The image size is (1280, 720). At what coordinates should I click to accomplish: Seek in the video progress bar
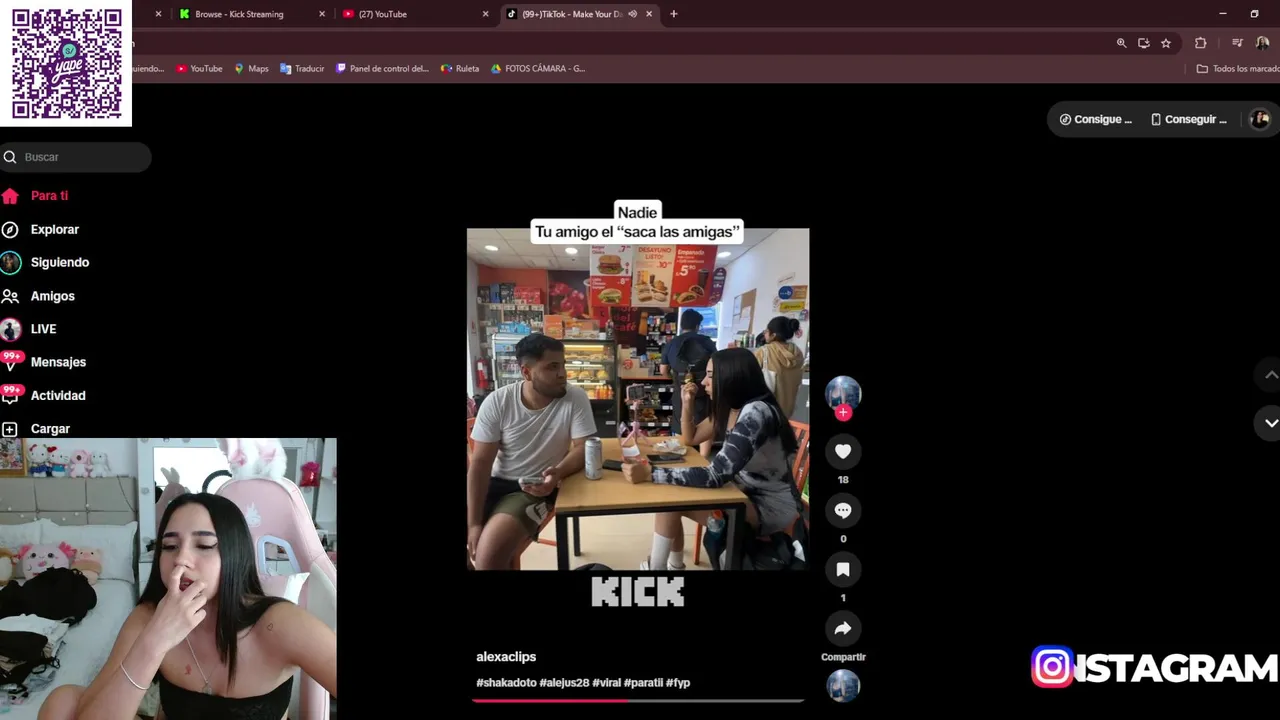(x=638, y=701)
